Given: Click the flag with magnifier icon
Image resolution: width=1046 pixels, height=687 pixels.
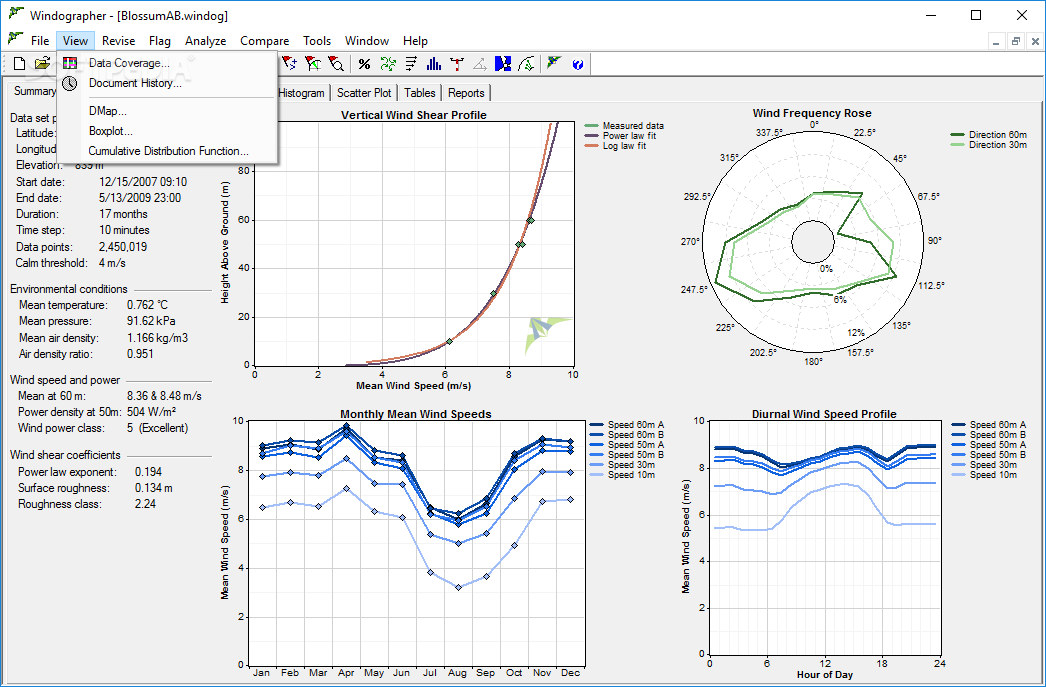Looking at the screenshot, I should coord(337,64).
